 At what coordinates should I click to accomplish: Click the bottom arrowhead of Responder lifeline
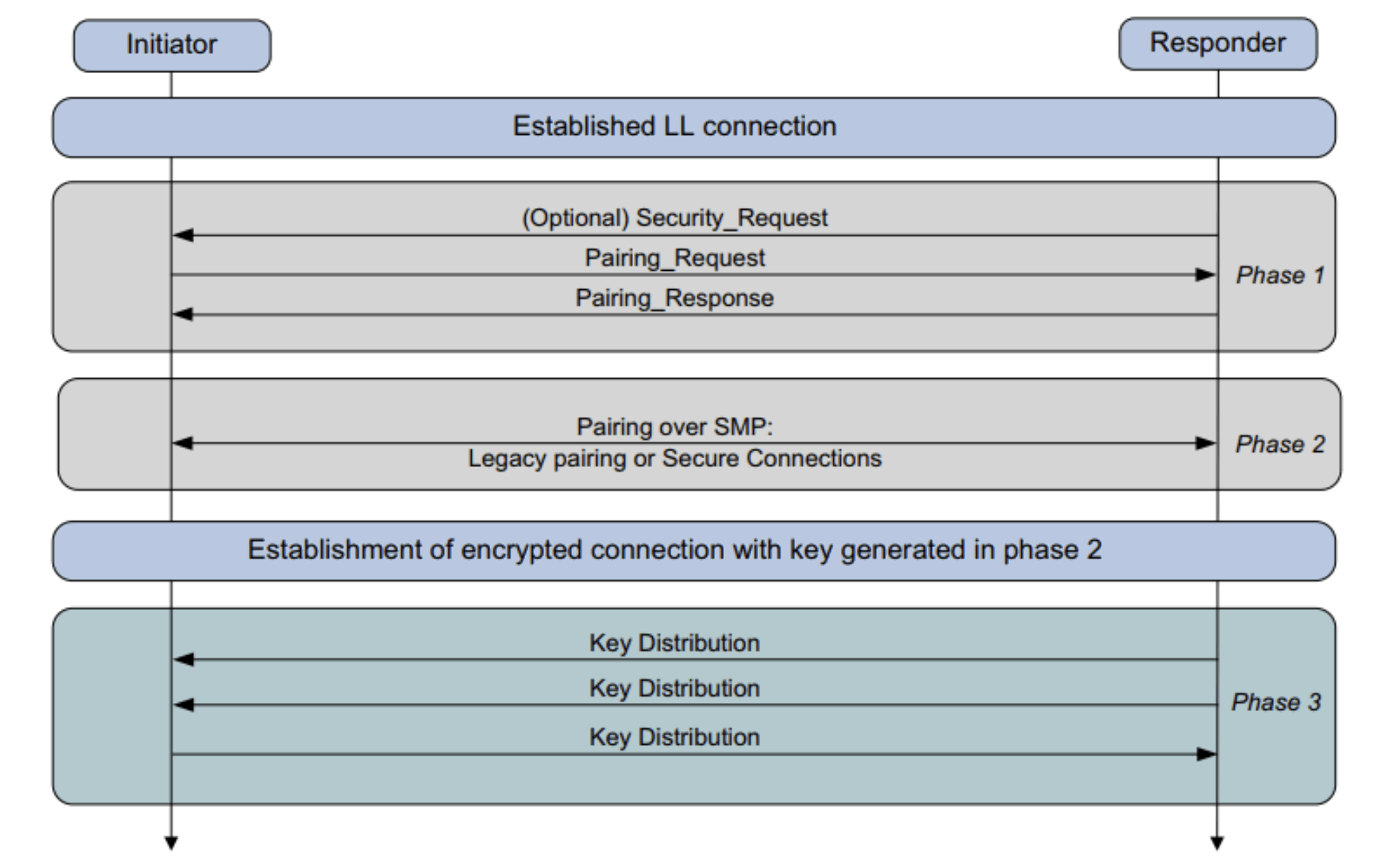click(1217, 842)
